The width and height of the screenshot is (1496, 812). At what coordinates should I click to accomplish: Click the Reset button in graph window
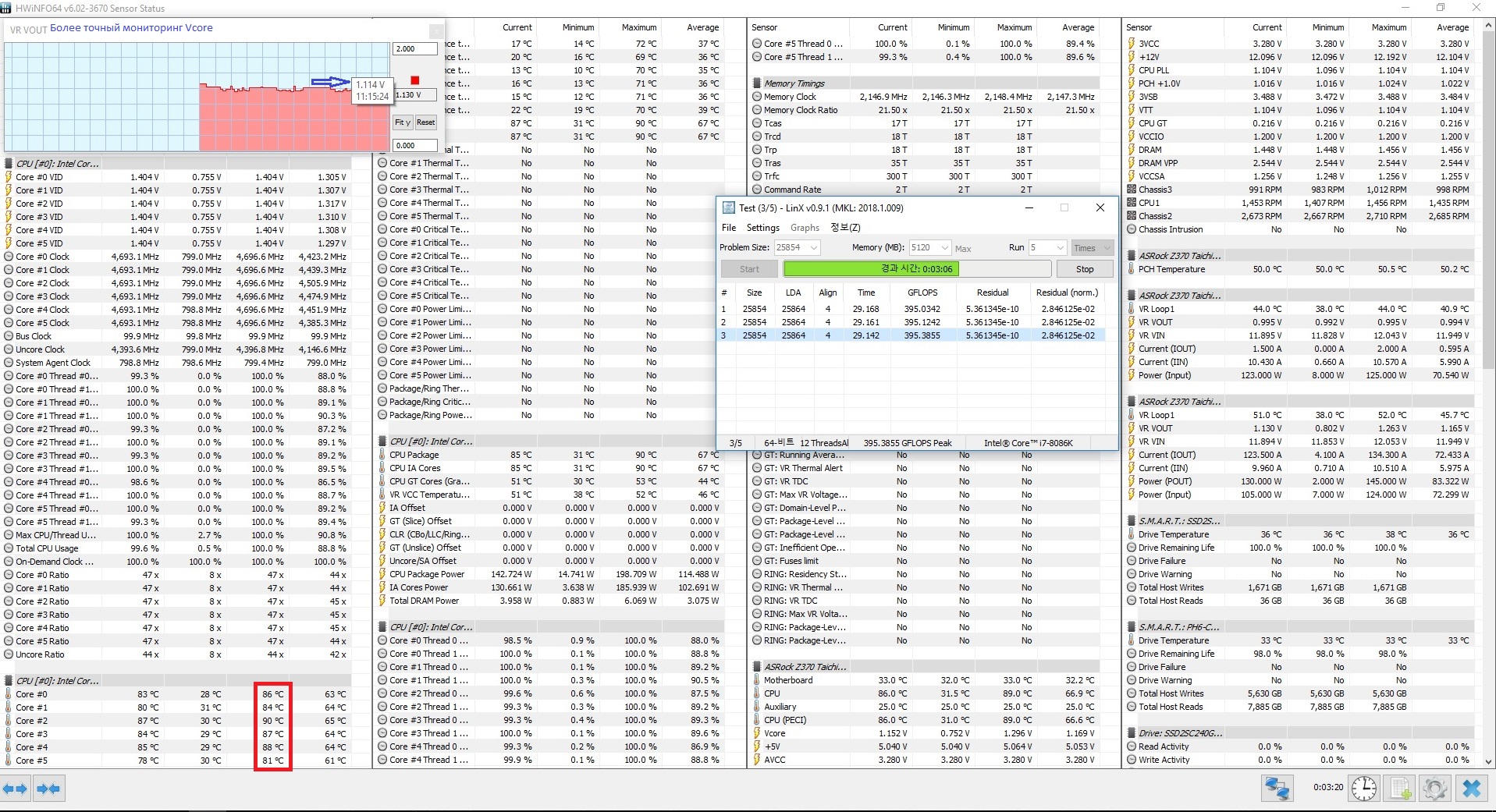point(425,122)
